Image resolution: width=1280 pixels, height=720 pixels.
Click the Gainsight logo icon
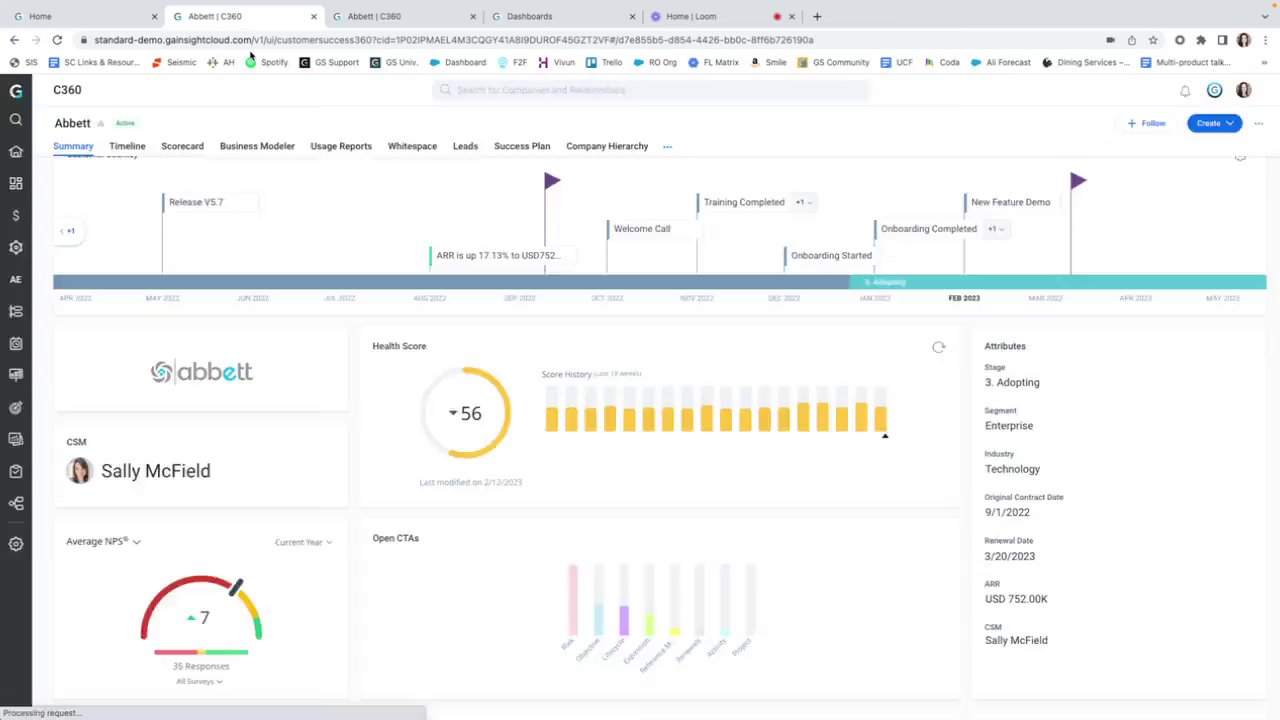click(16, 90)
